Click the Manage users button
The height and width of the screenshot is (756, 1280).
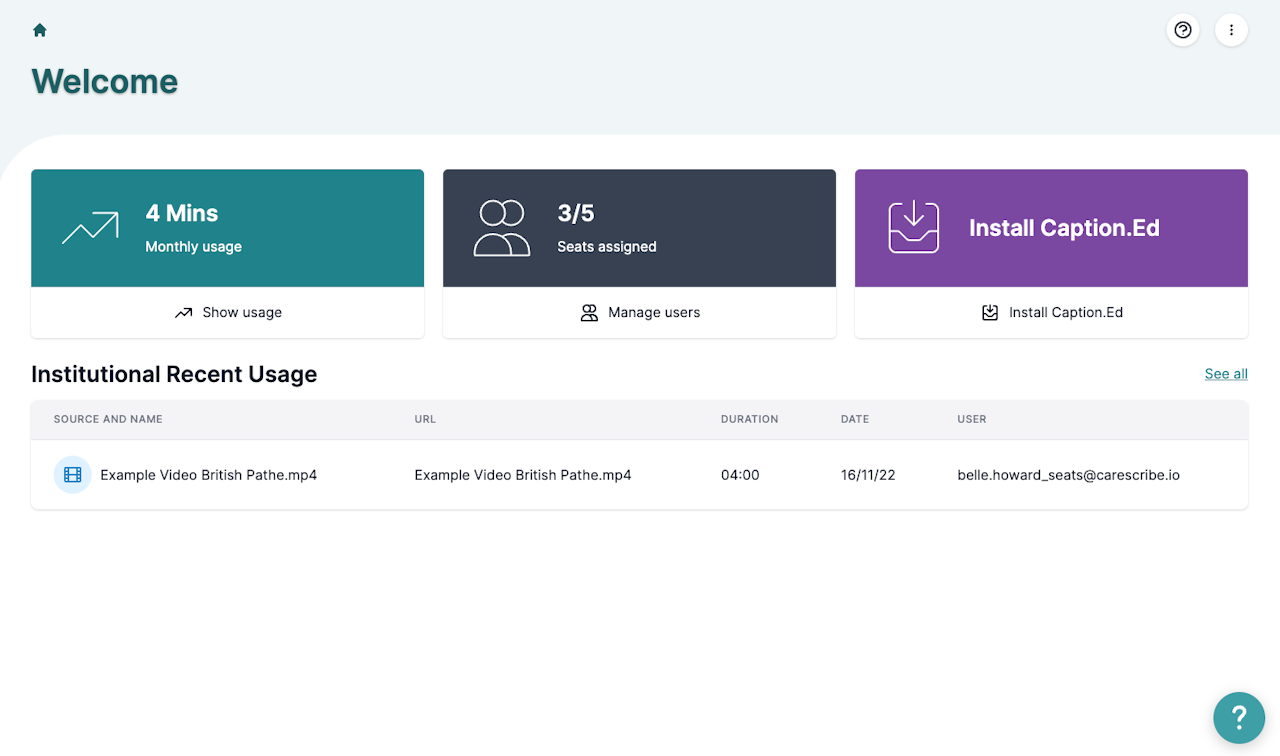(640, 312)
